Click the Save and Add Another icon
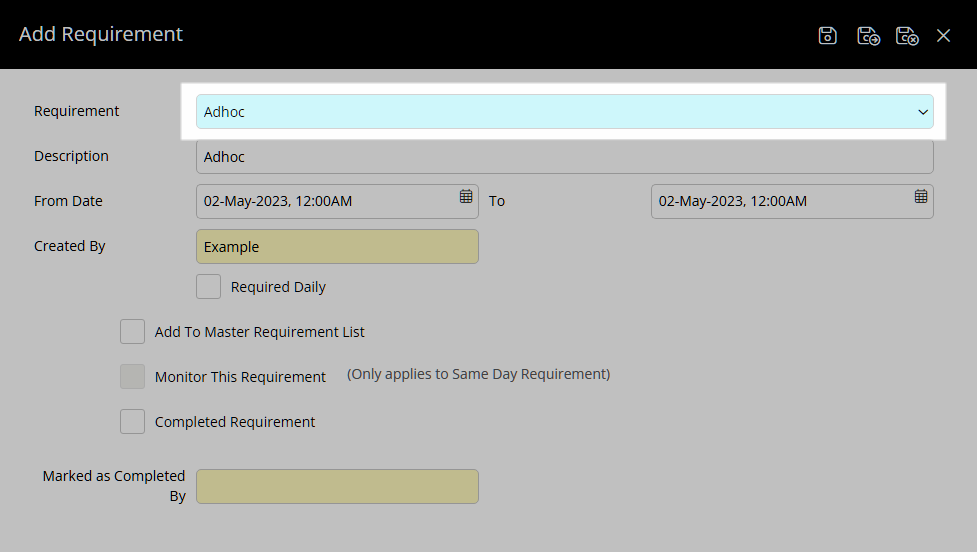 [868, 36]
